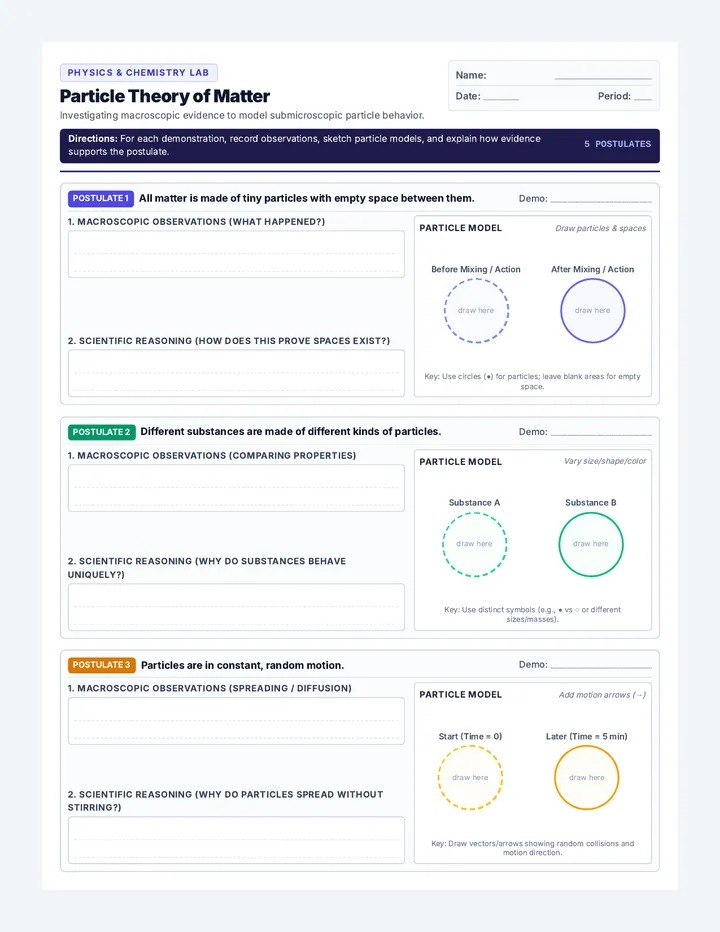The height and width of the screenshot is (932, 720).
Task: Click the spreading/diffusion observations answer box
Action: pyautogui.click(x=236, y=721)
